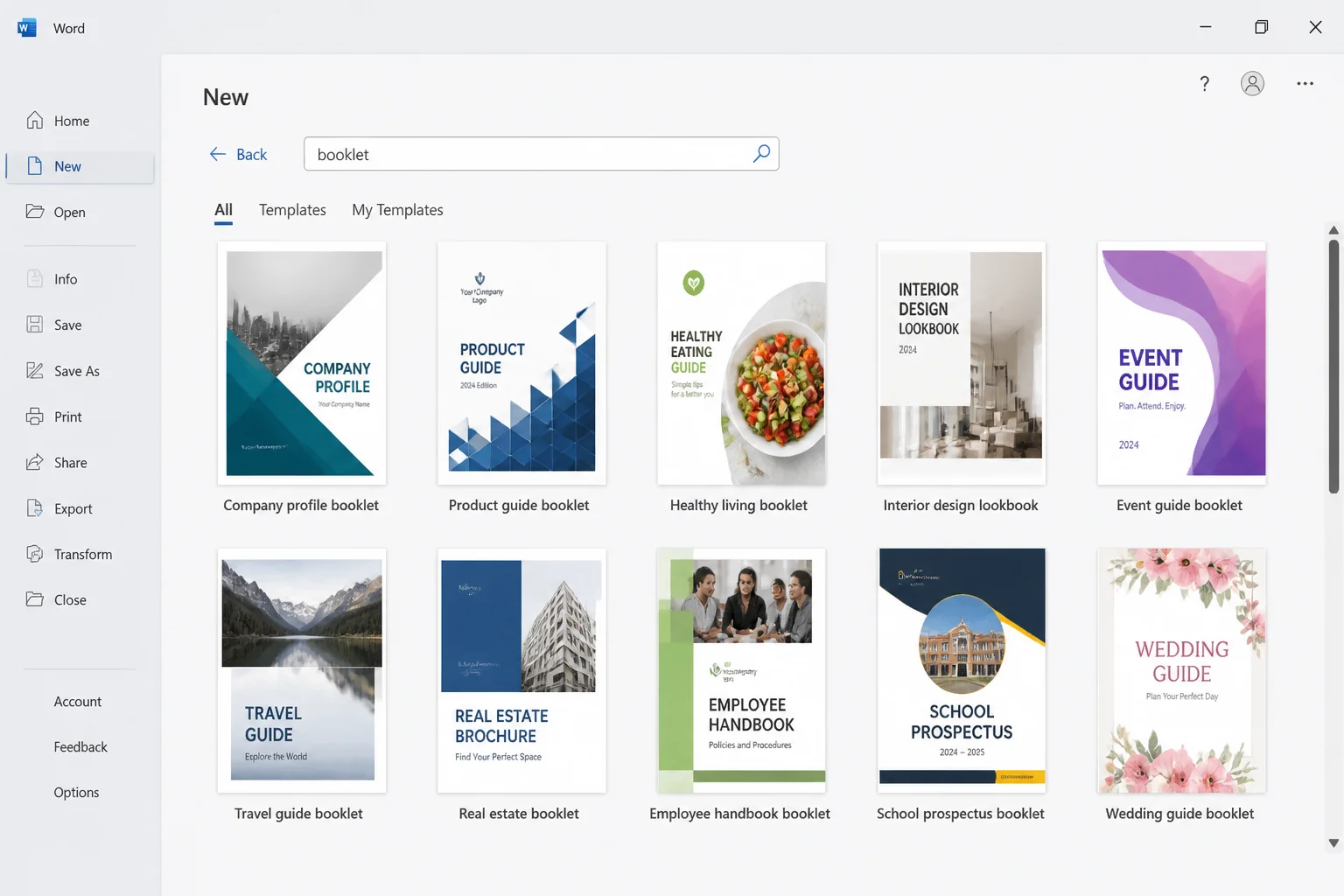
Task: Click the Open folder icon
Action: pos(35,211)
